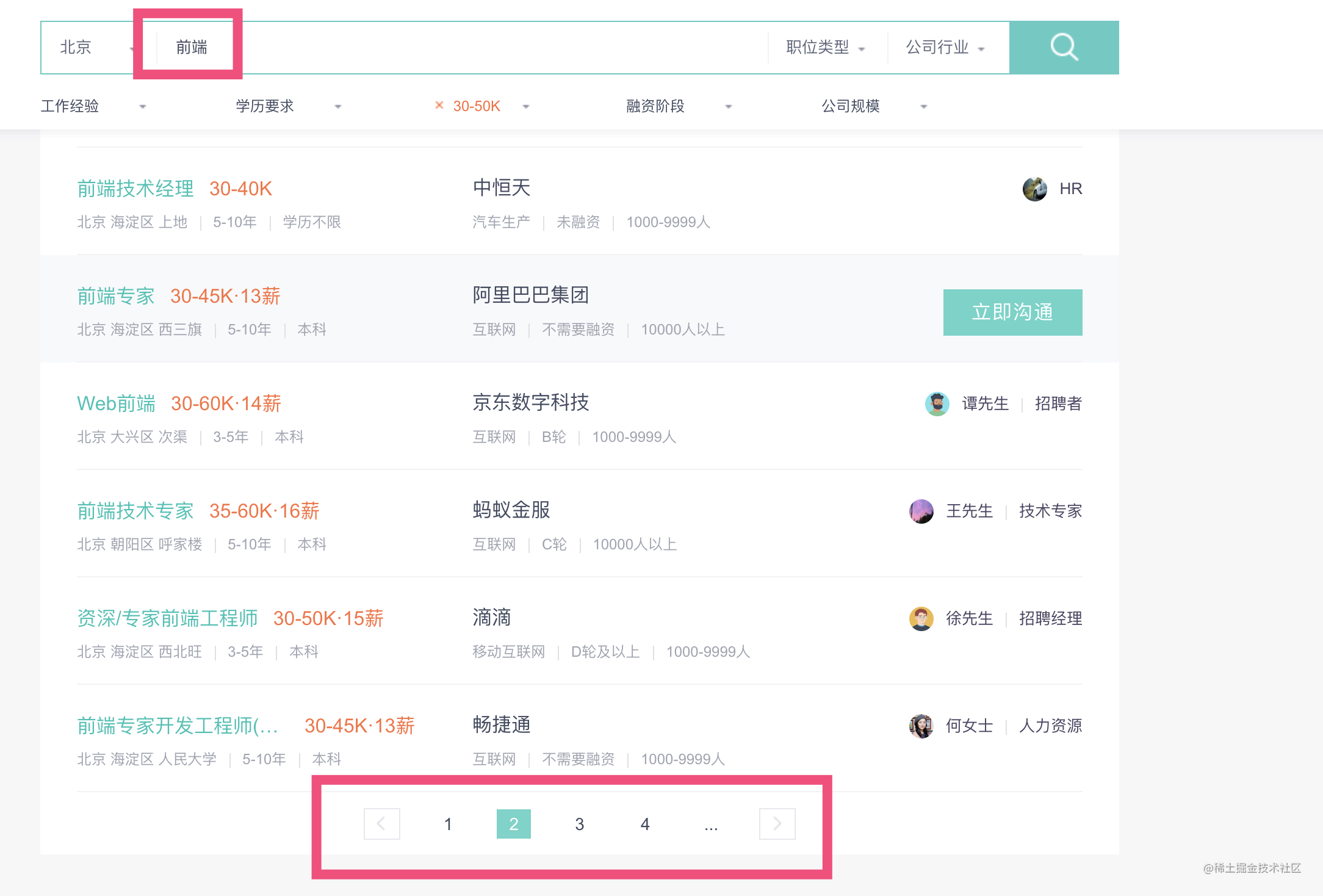Screen dimensions: 1323x896
Task: Click 汽车生产 industry text
Action: tap(502, 222)
